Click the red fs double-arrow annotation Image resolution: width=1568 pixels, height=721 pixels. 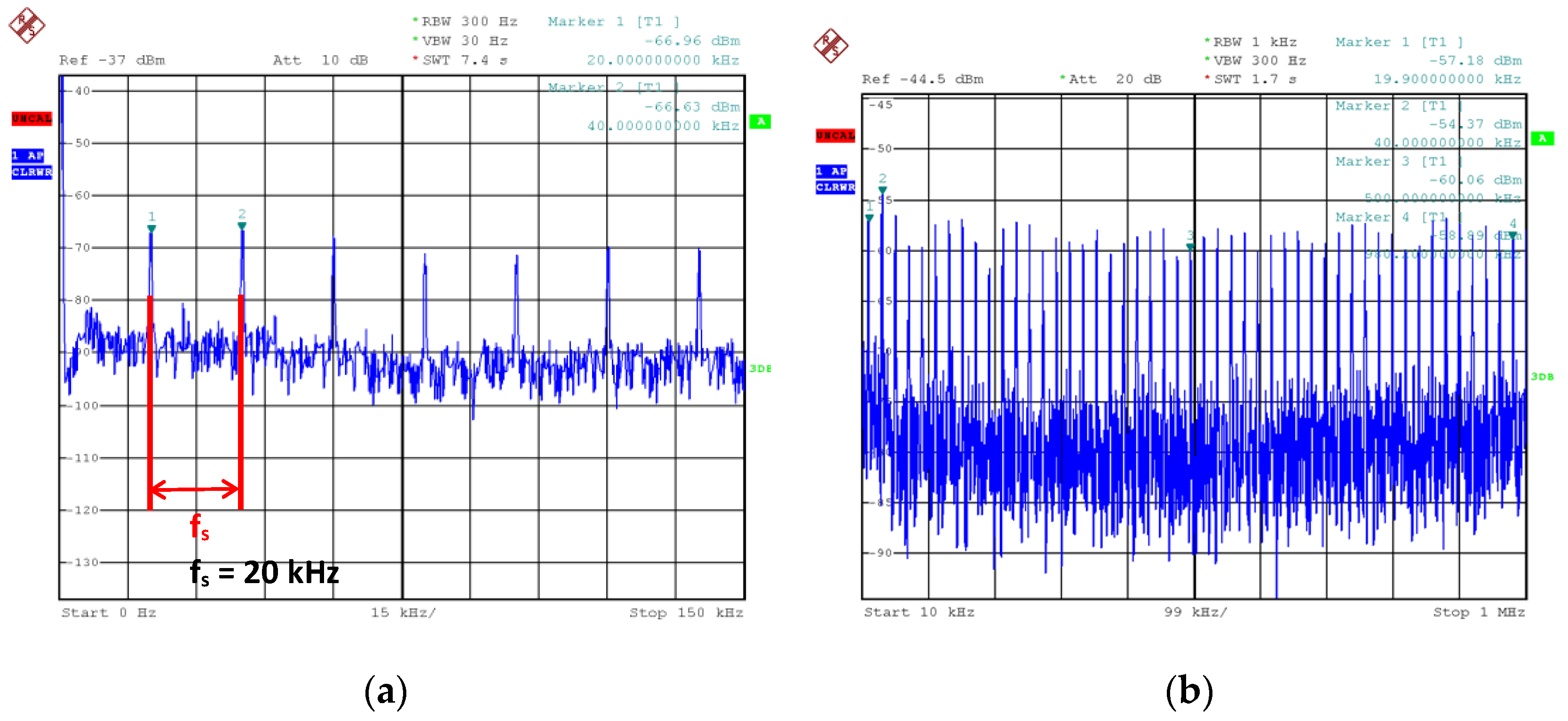195,489
